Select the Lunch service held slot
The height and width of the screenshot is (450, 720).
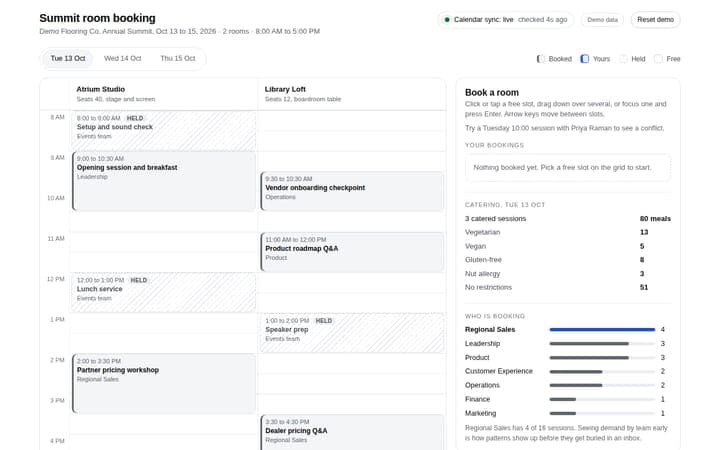click(163, 292)
